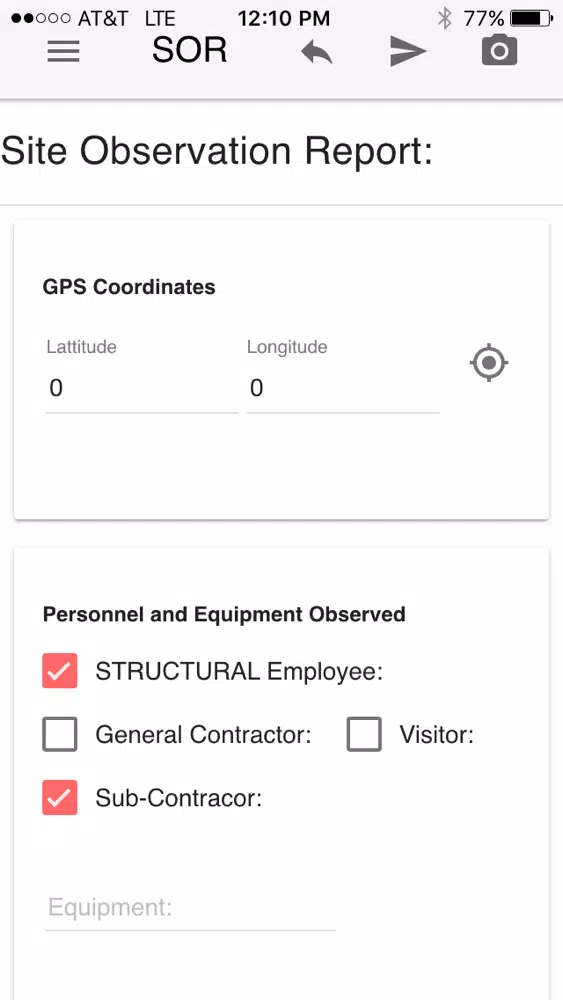This screenshot has width=563, height=1000.
Task: Check the General Contractor checkbox
Action: coord(60,734)
